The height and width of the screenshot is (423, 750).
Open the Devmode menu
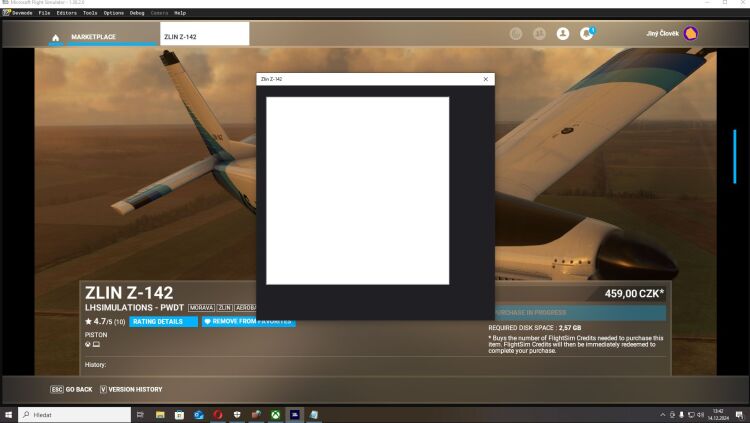22,13
